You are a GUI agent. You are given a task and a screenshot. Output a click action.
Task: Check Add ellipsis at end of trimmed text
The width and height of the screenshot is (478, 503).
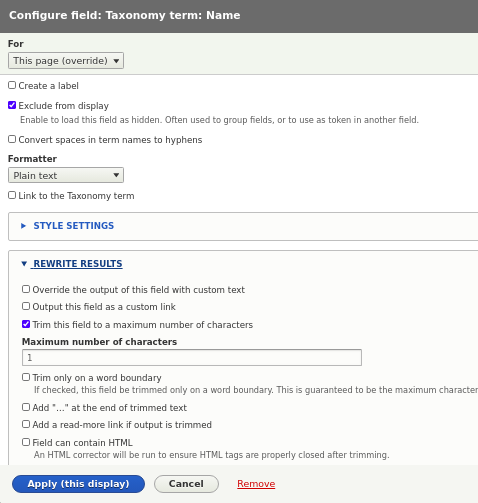point(26,407)
